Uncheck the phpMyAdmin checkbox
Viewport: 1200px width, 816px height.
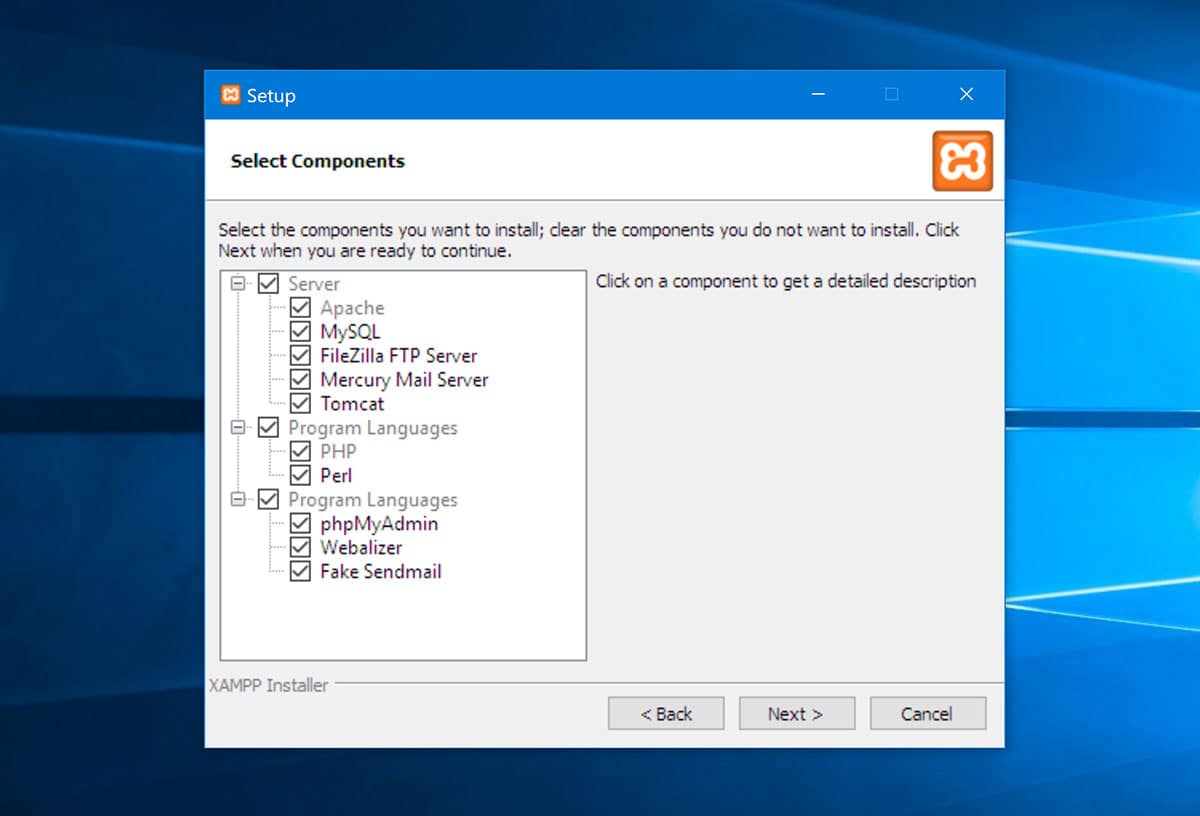(300, 524)
